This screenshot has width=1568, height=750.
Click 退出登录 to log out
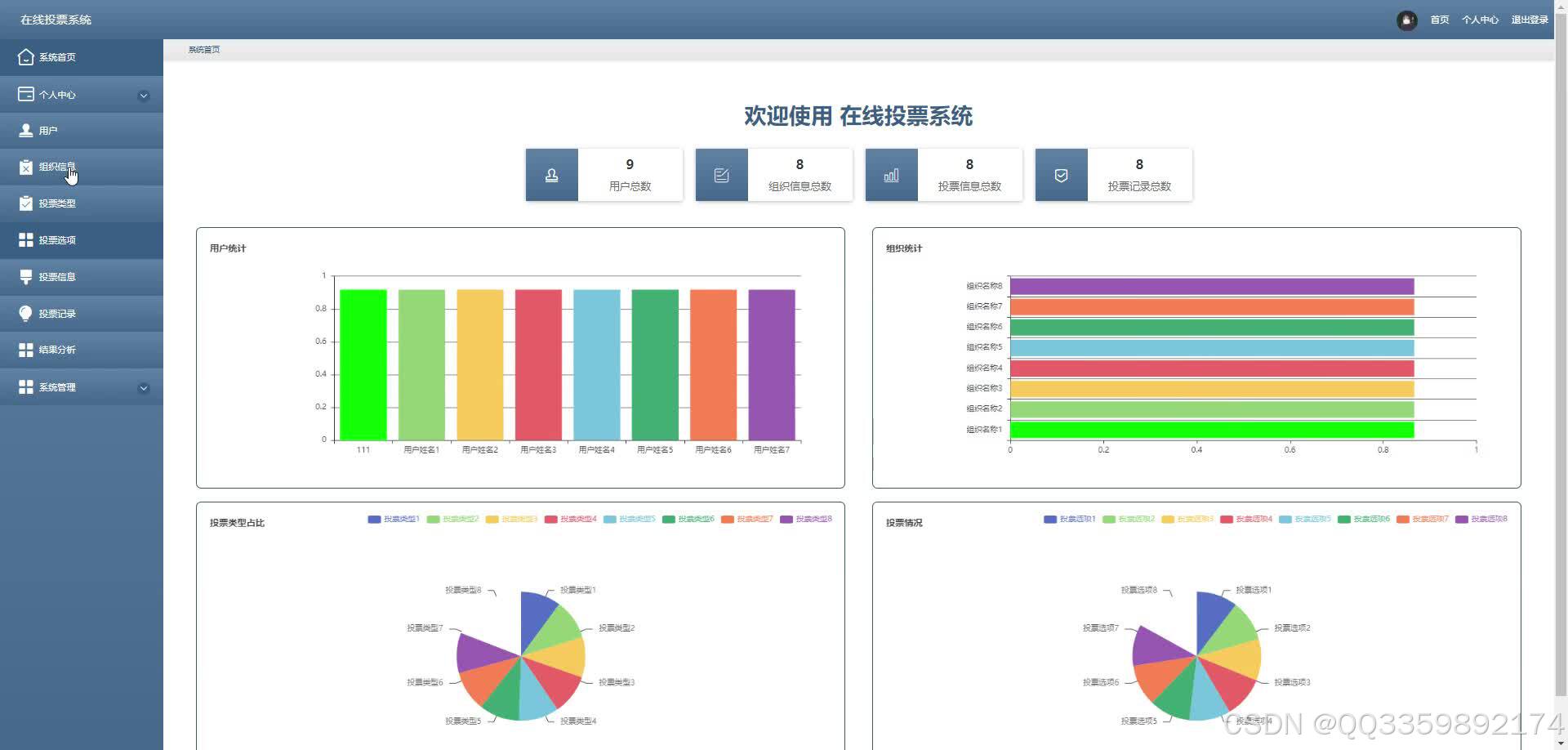point(1530,20)
